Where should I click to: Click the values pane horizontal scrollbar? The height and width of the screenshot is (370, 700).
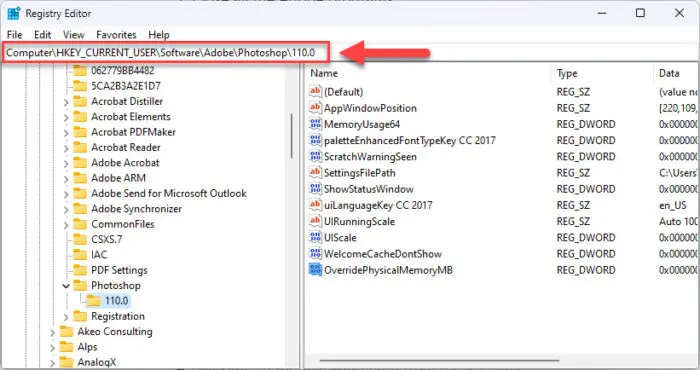[x=439, y=360]
